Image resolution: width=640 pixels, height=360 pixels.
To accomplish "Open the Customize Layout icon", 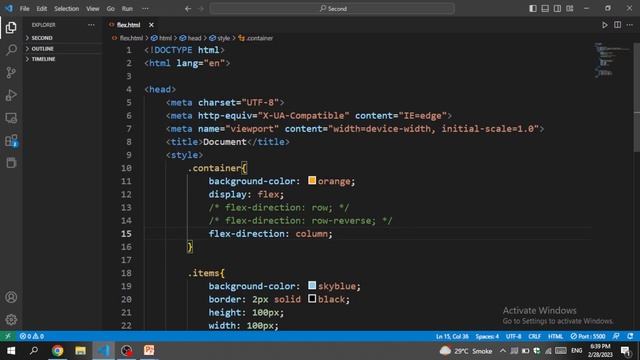I will [x=570, y=9].
